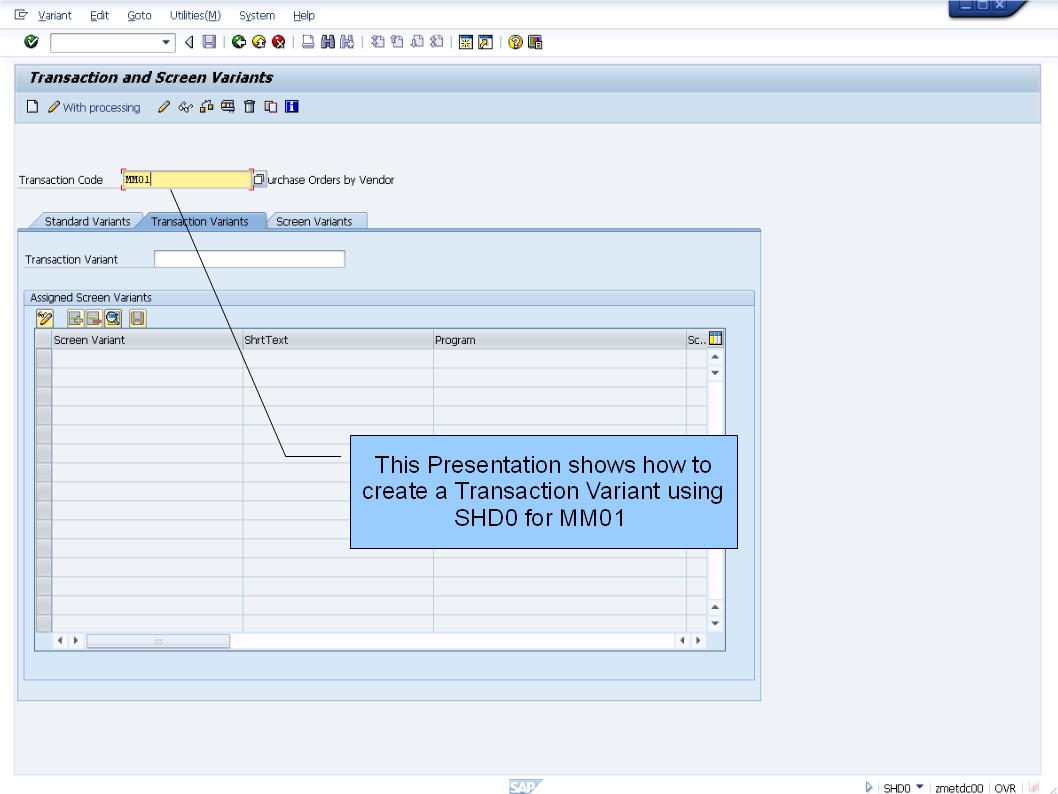The height and width of the screenshot is (794, 1058).
Task: Click the window menu icon left of Variant
Action: [x=21, y=15]
